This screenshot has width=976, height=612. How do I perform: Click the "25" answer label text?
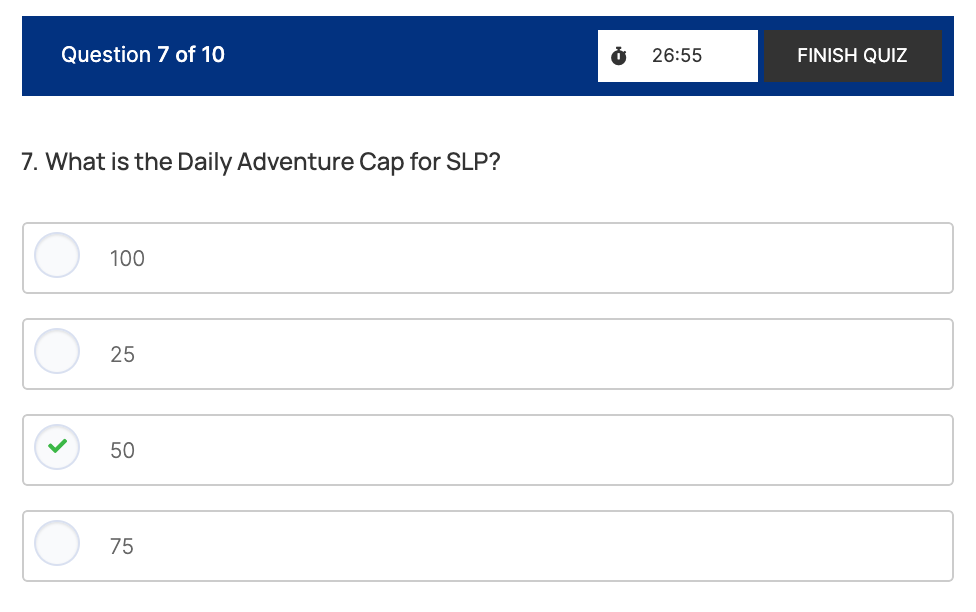122,355
